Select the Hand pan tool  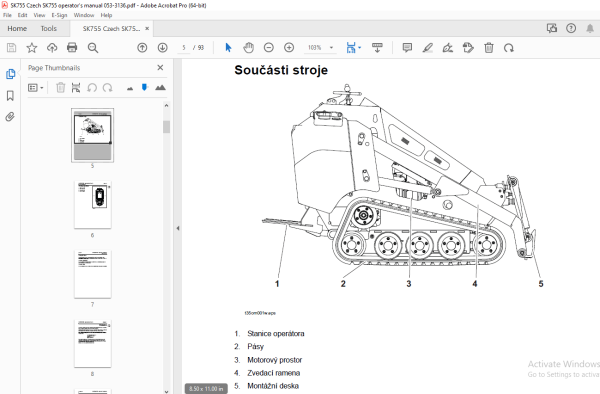(248, 47)
